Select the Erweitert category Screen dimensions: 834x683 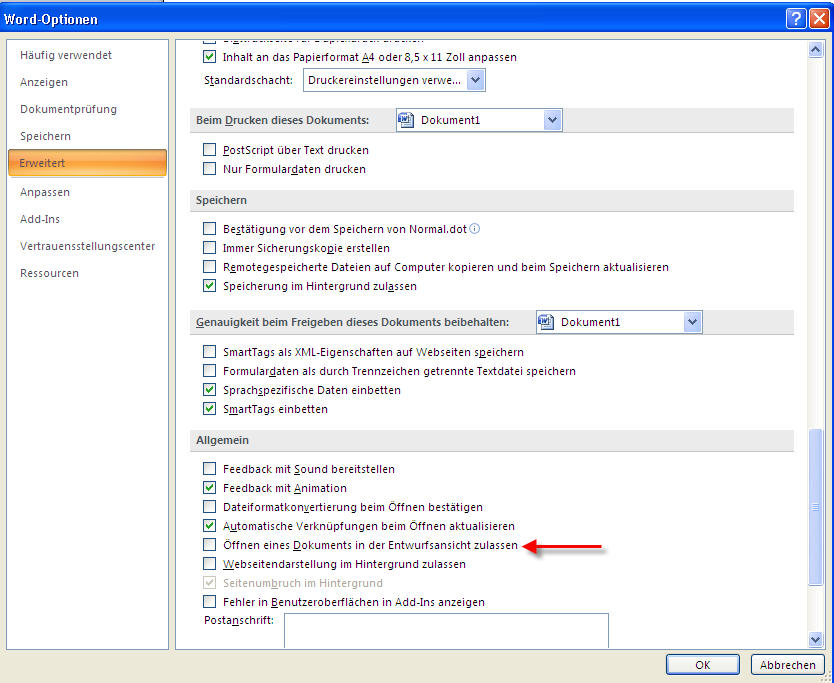(87, 163)
